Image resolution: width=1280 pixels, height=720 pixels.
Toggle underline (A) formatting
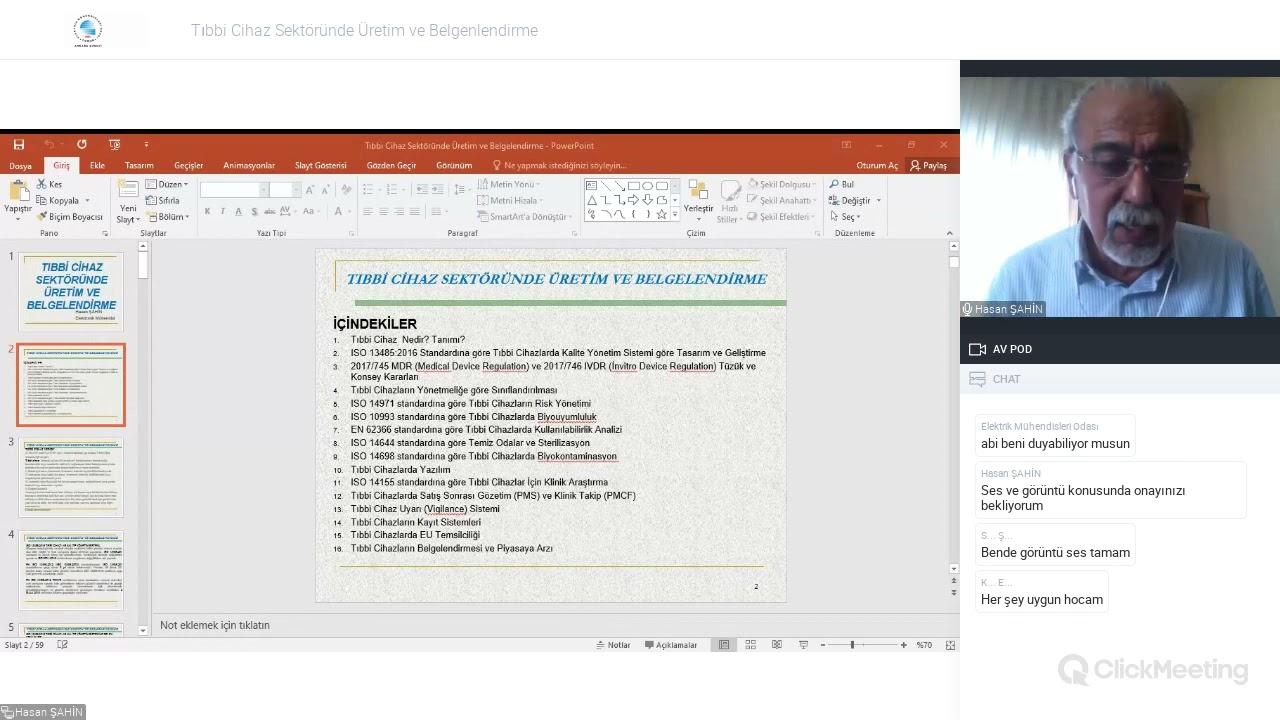coord(238,211)
